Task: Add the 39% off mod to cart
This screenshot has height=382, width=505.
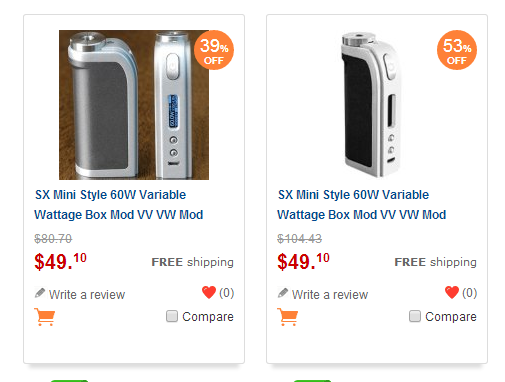Action: [44, 317]
